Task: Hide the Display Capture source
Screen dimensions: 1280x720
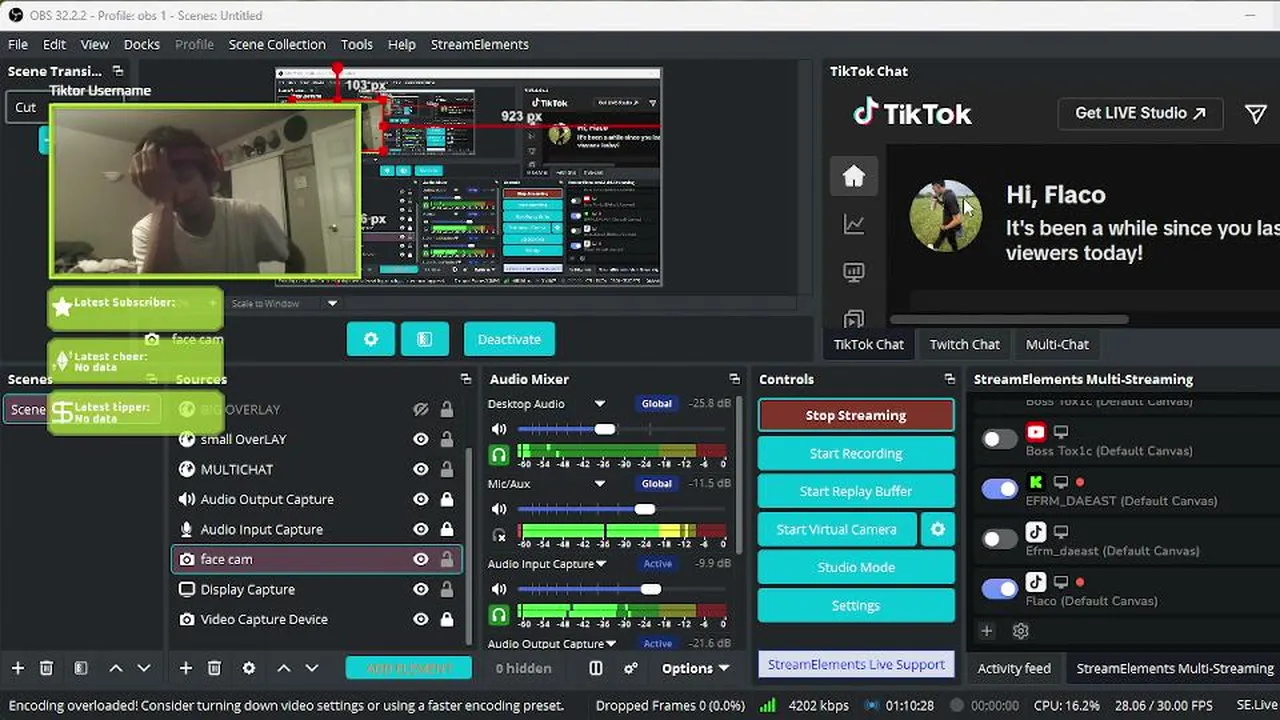Action: (x=421, y=589)
